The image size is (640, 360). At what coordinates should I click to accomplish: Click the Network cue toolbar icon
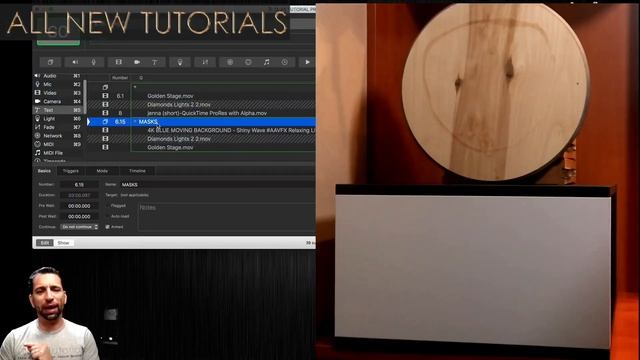coord(230,62)
